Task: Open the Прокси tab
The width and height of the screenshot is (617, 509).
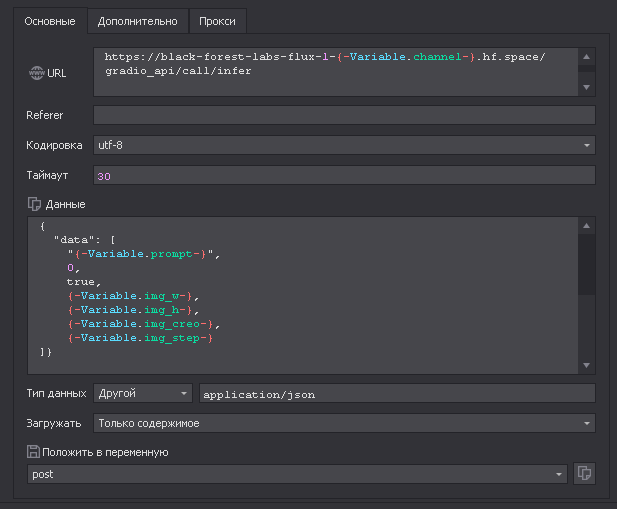Action: coord(217,21)
